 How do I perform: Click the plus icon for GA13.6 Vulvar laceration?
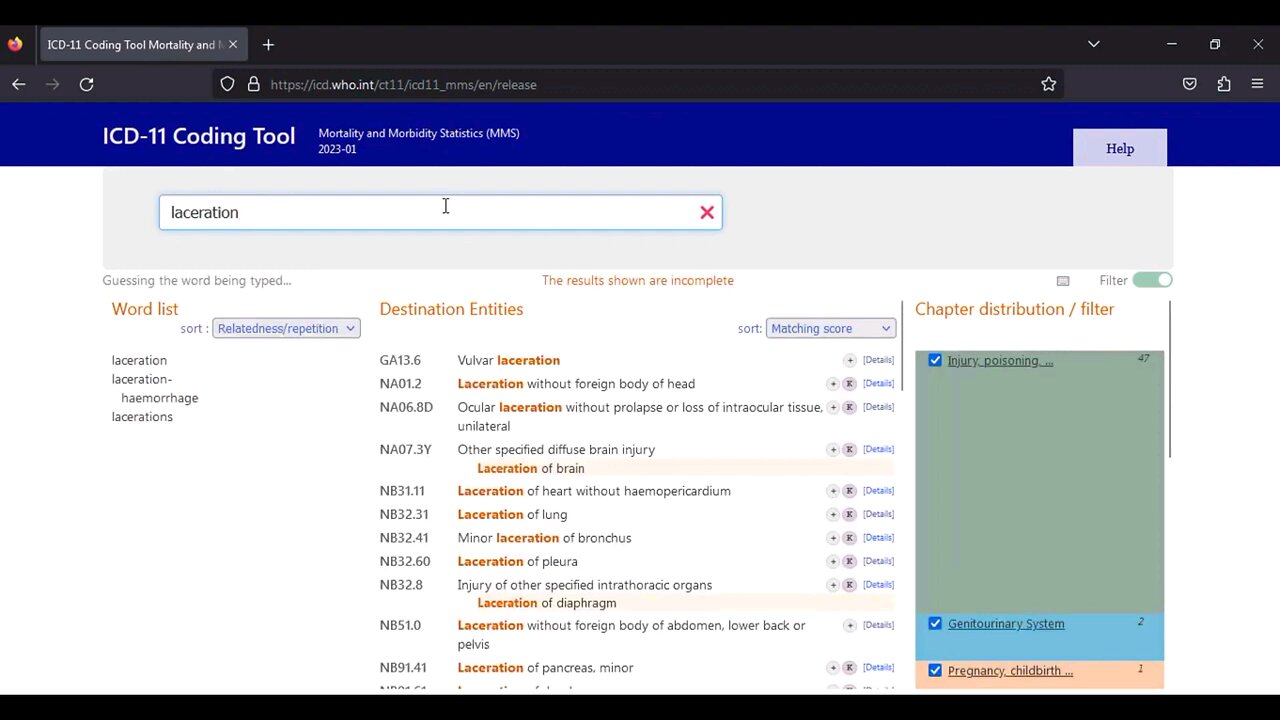pos(850,360)
